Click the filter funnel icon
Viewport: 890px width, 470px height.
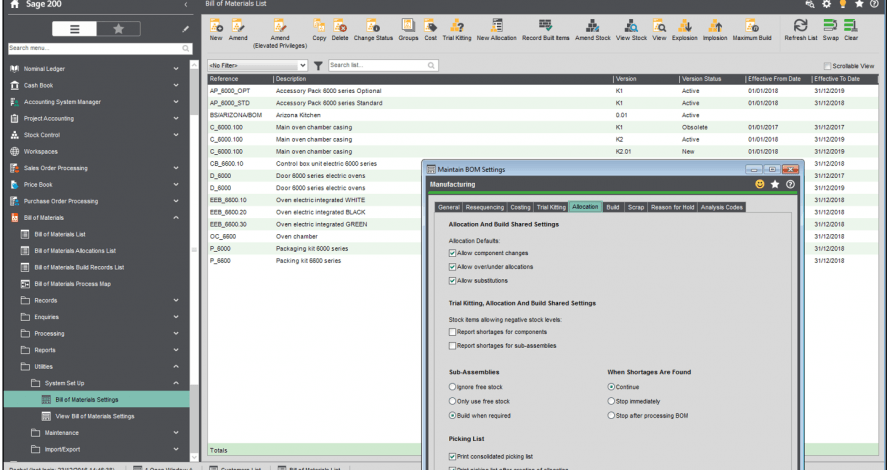318,66
